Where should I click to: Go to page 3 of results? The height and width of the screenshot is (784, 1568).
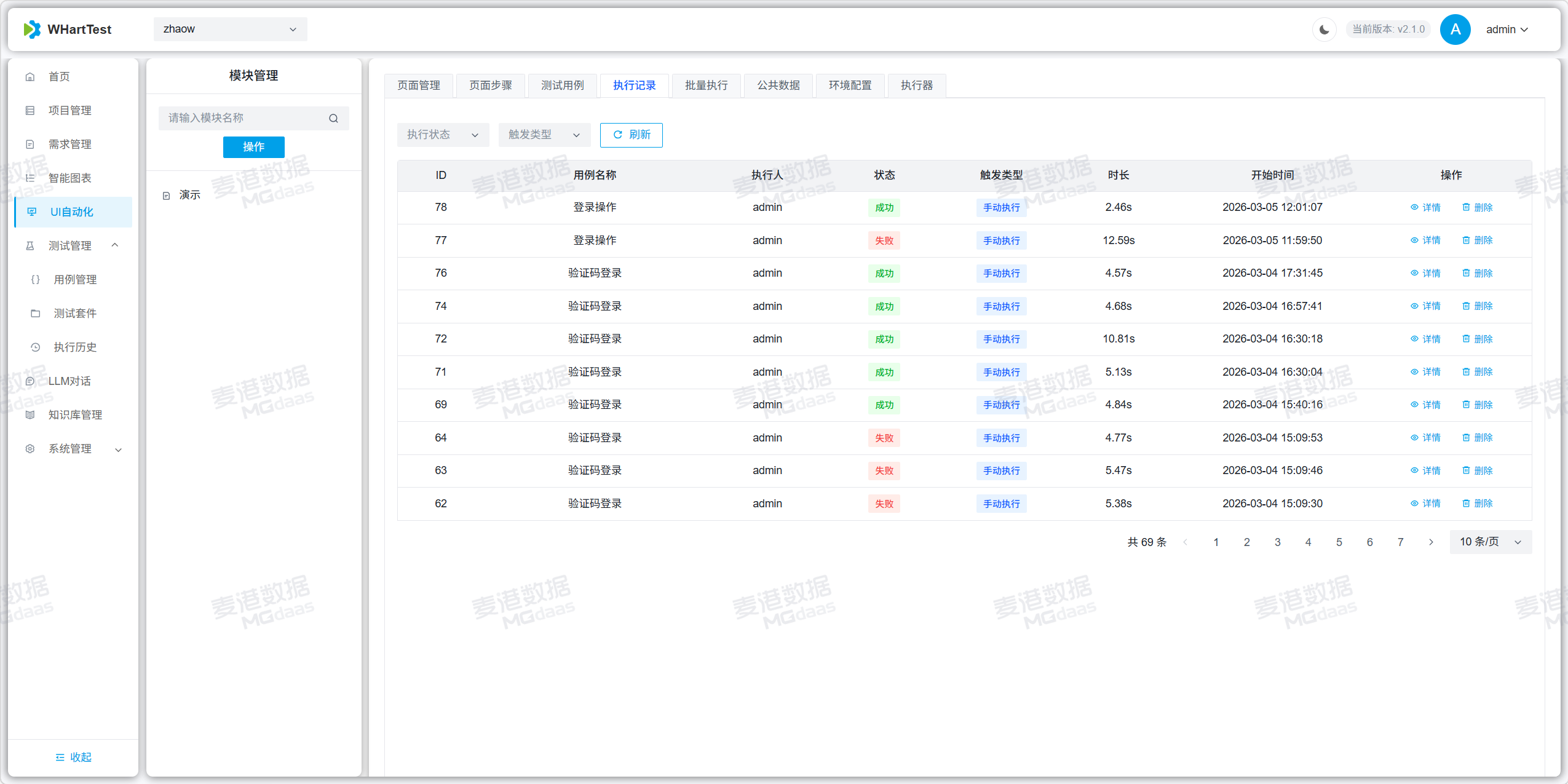(x=1277, y=542)
